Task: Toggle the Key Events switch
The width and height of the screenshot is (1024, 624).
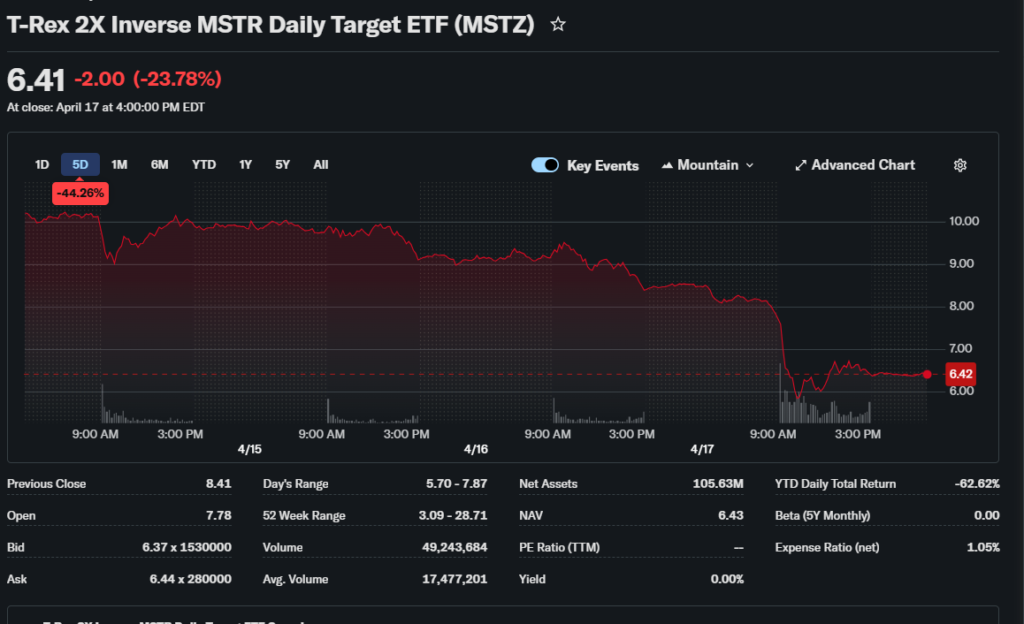Action: coord(545,165)
